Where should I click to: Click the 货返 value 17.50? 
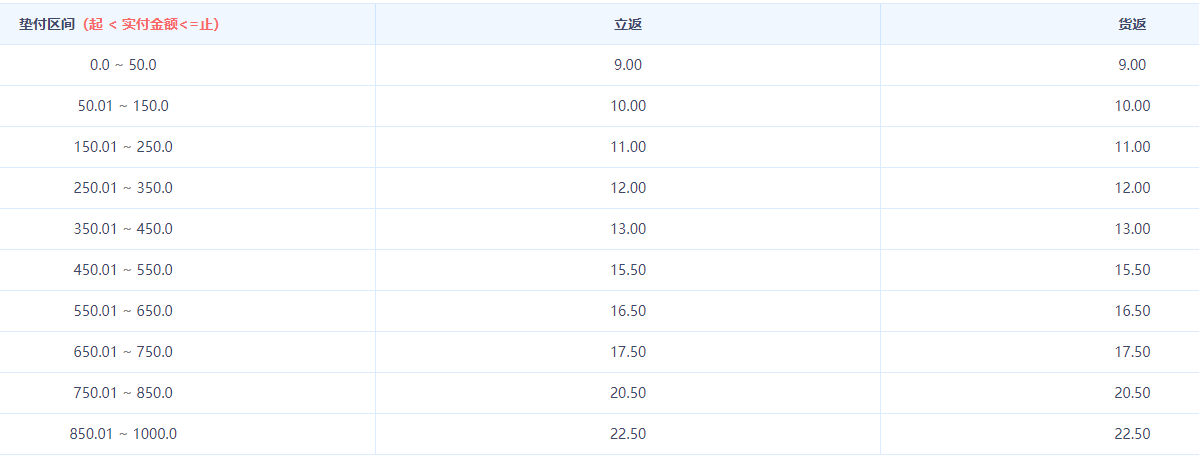(1132, 352)
